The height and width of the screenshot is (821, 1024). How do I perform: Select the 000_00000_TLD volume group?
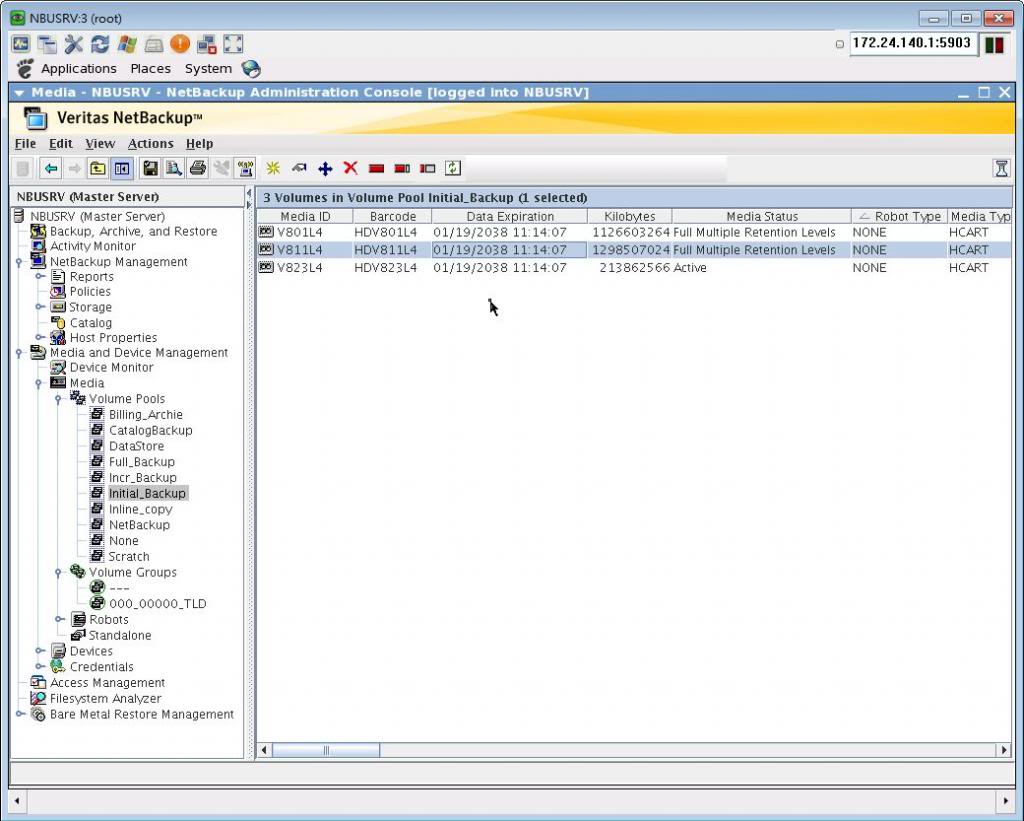tap(157, 604)
